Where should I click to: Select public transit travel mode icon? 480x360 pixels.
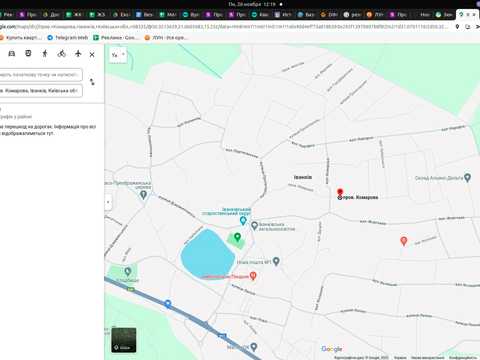28,53
